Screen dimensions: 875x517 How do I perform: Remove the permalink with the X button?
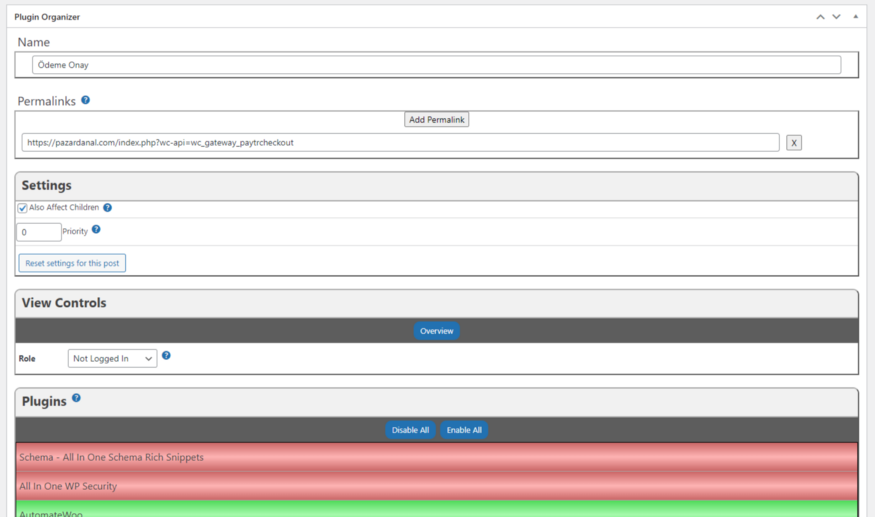(794, 143)
